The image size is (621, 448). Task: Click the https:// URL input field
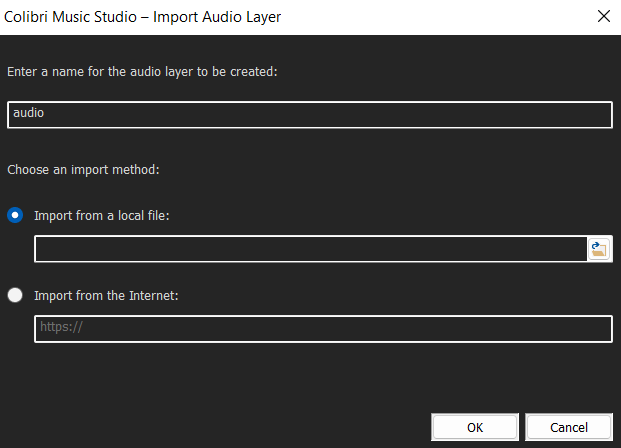(x=323, y=329)
